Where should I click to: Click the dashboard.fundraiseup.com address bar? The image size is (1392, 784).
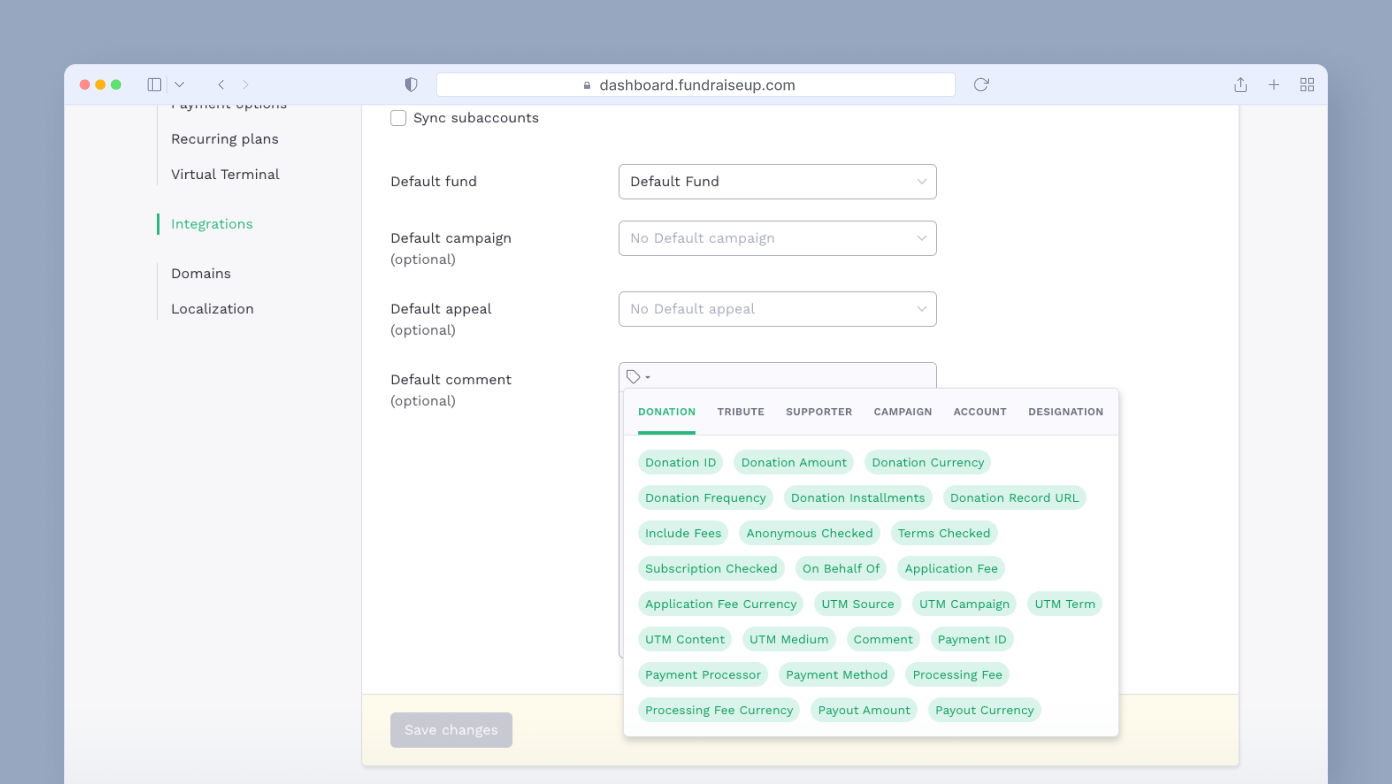[x=696, y=85]
